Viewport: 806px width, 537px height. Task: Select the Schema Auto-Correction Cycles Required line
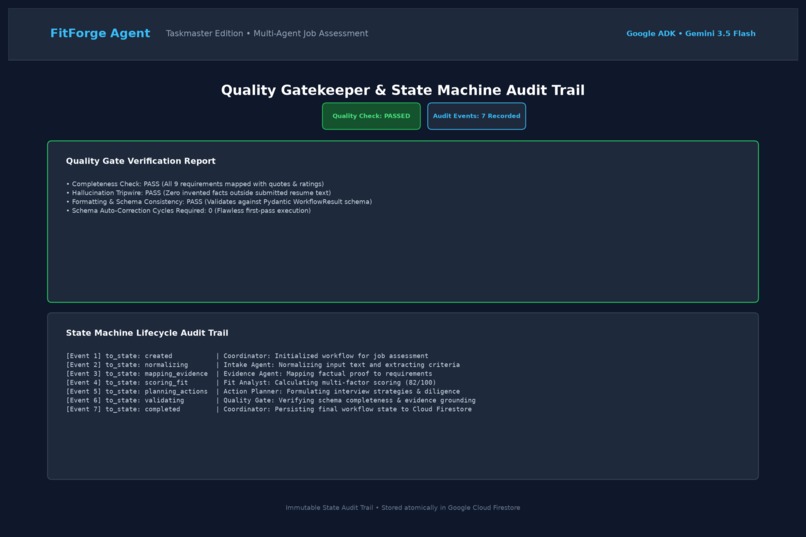188,211
